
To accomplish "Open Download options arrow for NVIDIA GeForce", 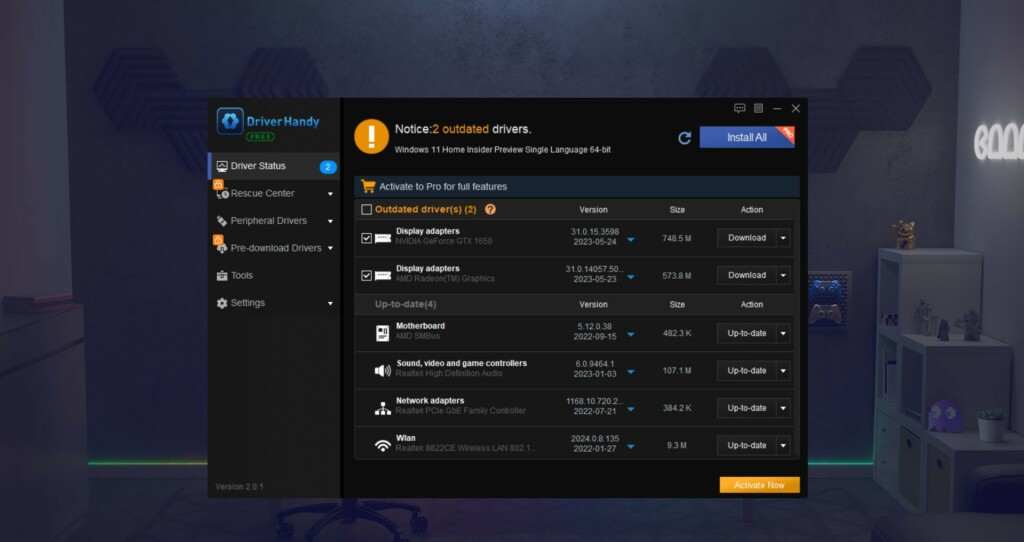I will (x=783, y=238).
